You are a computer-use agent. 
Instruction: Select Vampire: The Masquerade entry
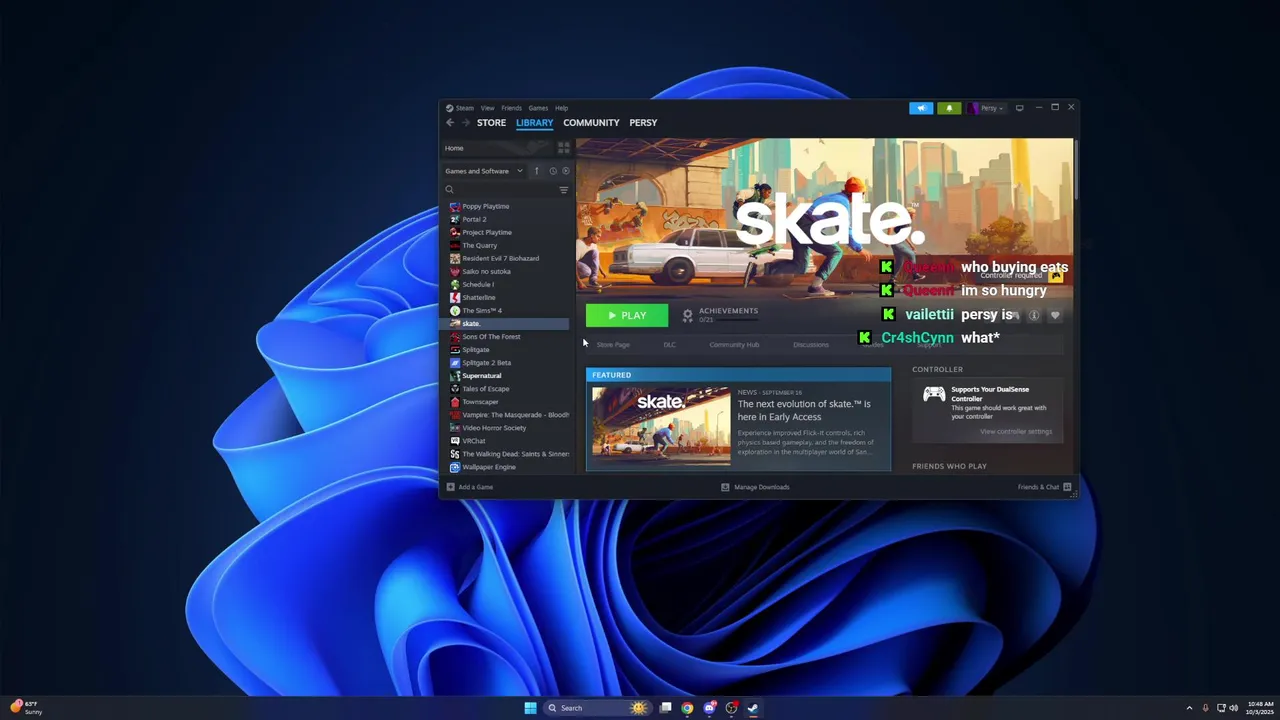[x=509, y=414]
